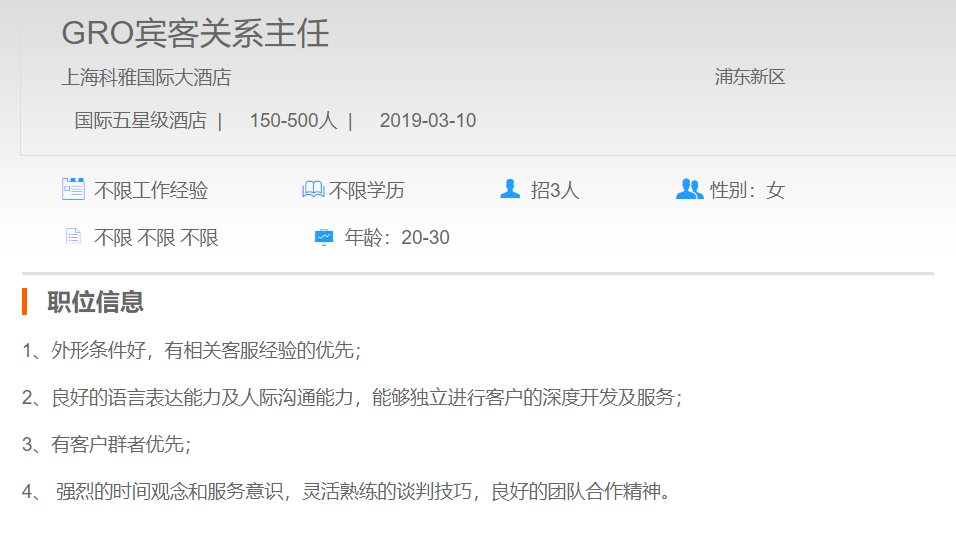Click the 150-500人 company size text
The width and height of the screenshot is (956, 557).
[293, 121]
